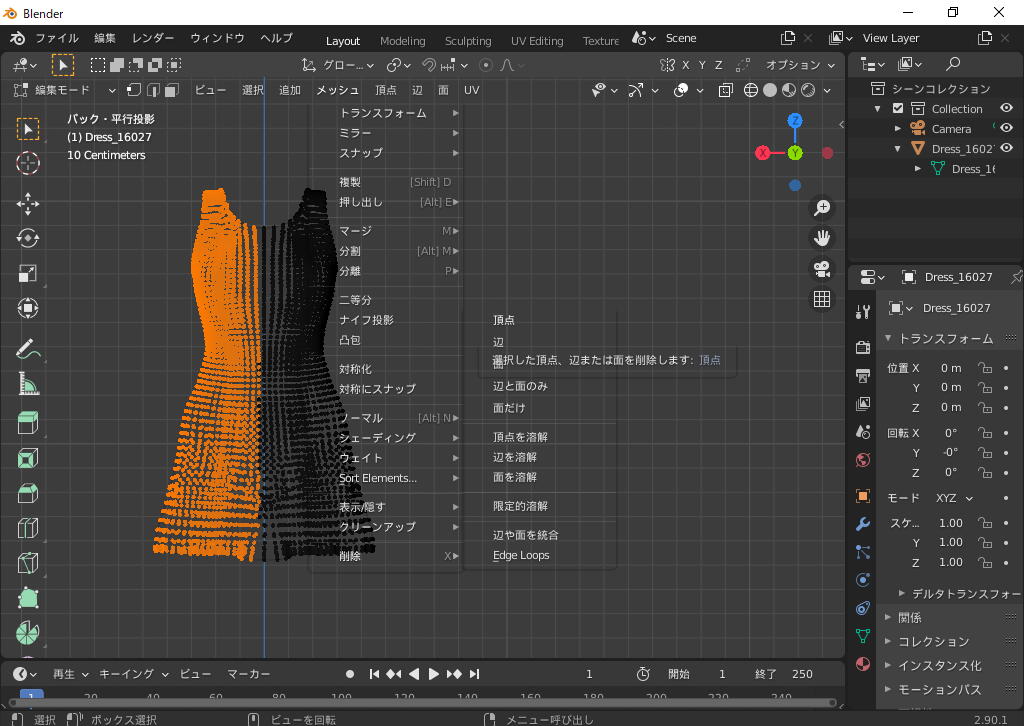This screenshot has height=726, width=1024.
Task: Open Output properties (printer icon)
Action: point(862,375)
